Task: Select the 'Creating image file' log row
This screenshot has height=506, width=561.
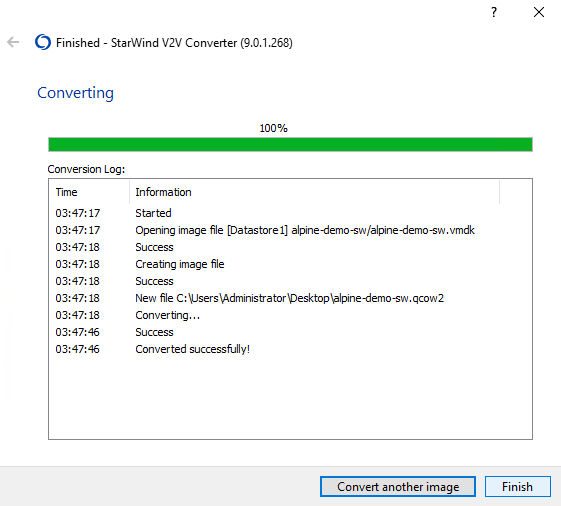Action: point(291,264)
